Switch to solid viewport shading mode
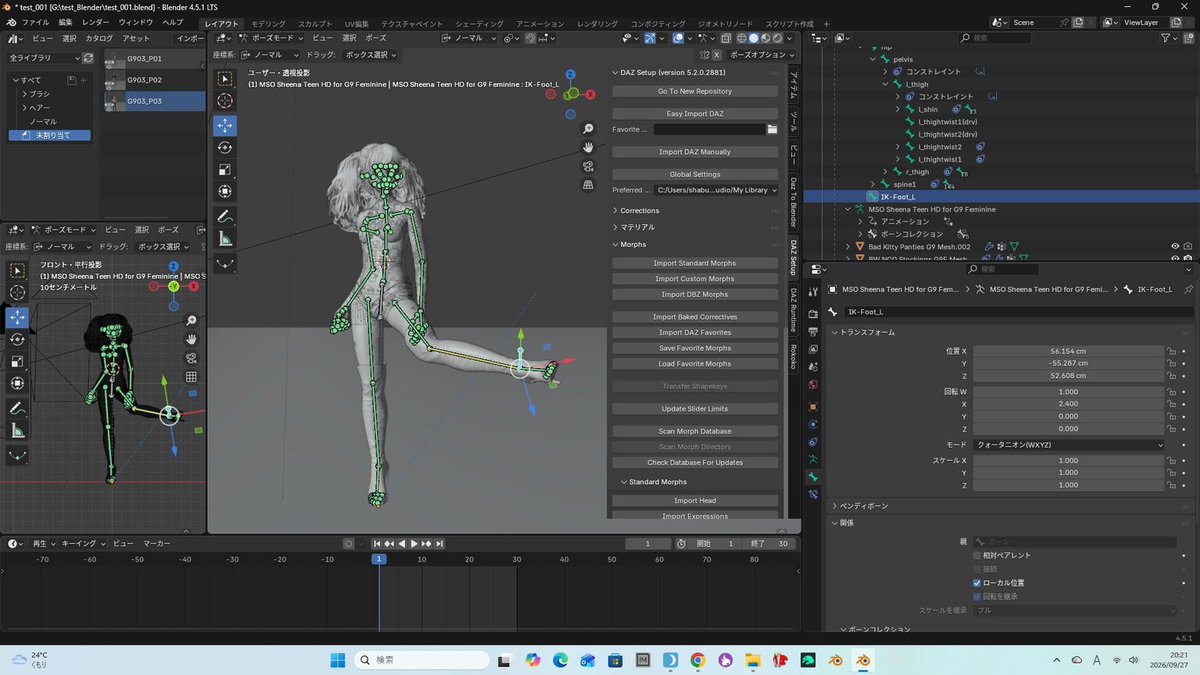Screen dimensions: 1200x675 (x=755, y=38)
